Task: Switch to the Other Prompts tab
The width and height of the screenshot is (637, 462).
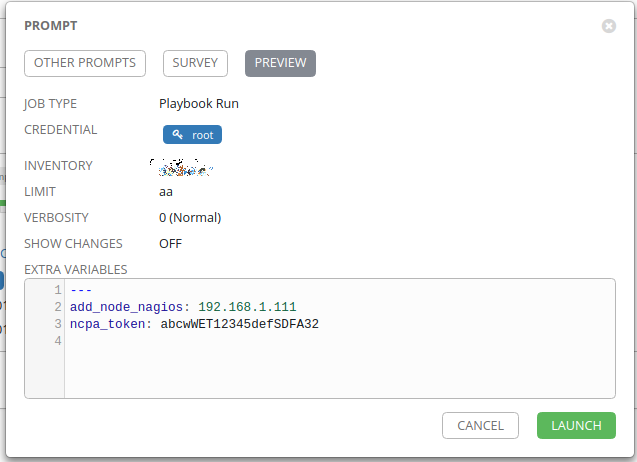Action: (x=85, y=63)
